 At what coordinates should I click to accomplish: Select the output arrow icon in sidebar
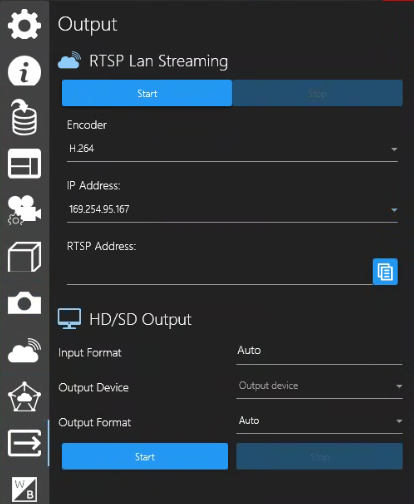24,443
